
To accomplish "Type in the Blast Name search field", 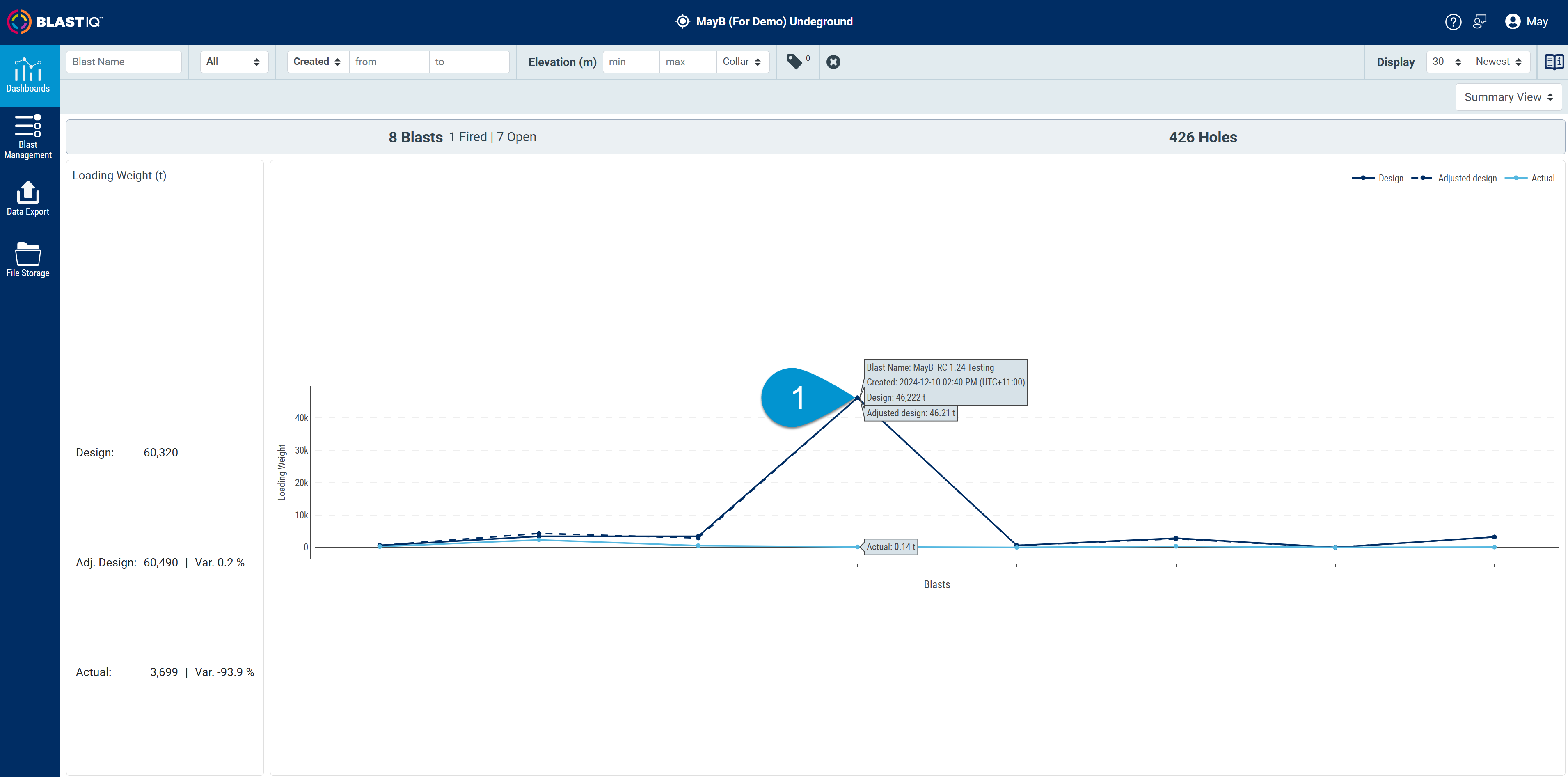I will coord(124,62).
